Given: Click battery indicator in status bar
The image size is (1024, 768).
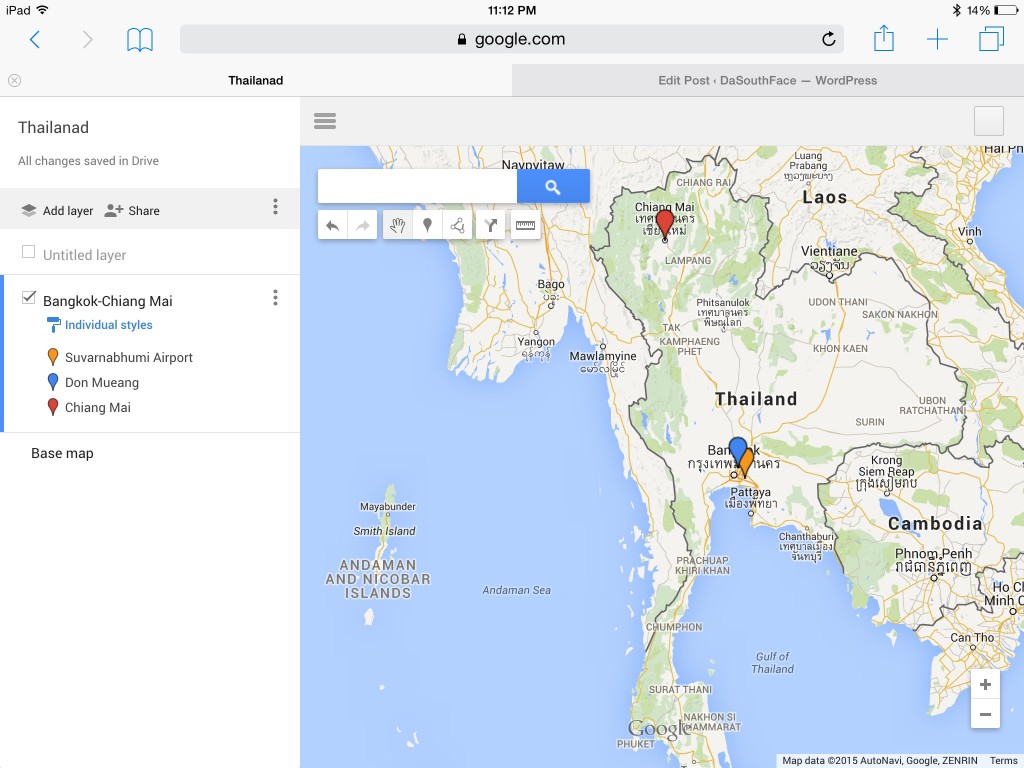Looking at the screenshot, I should click(x=1006, y=10).
